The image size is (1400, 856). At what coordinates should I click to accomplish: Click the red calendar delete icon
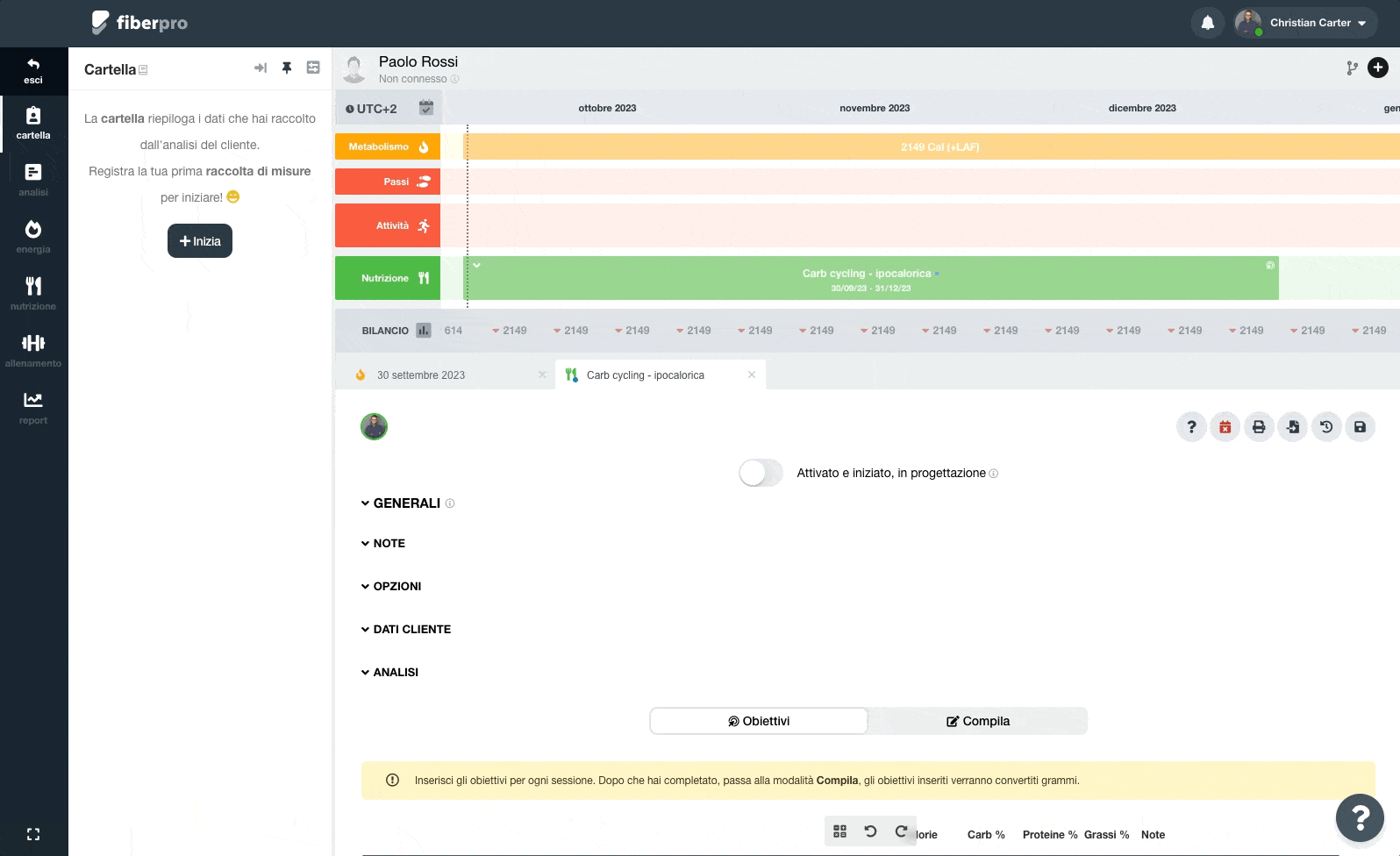point(1225,427)
